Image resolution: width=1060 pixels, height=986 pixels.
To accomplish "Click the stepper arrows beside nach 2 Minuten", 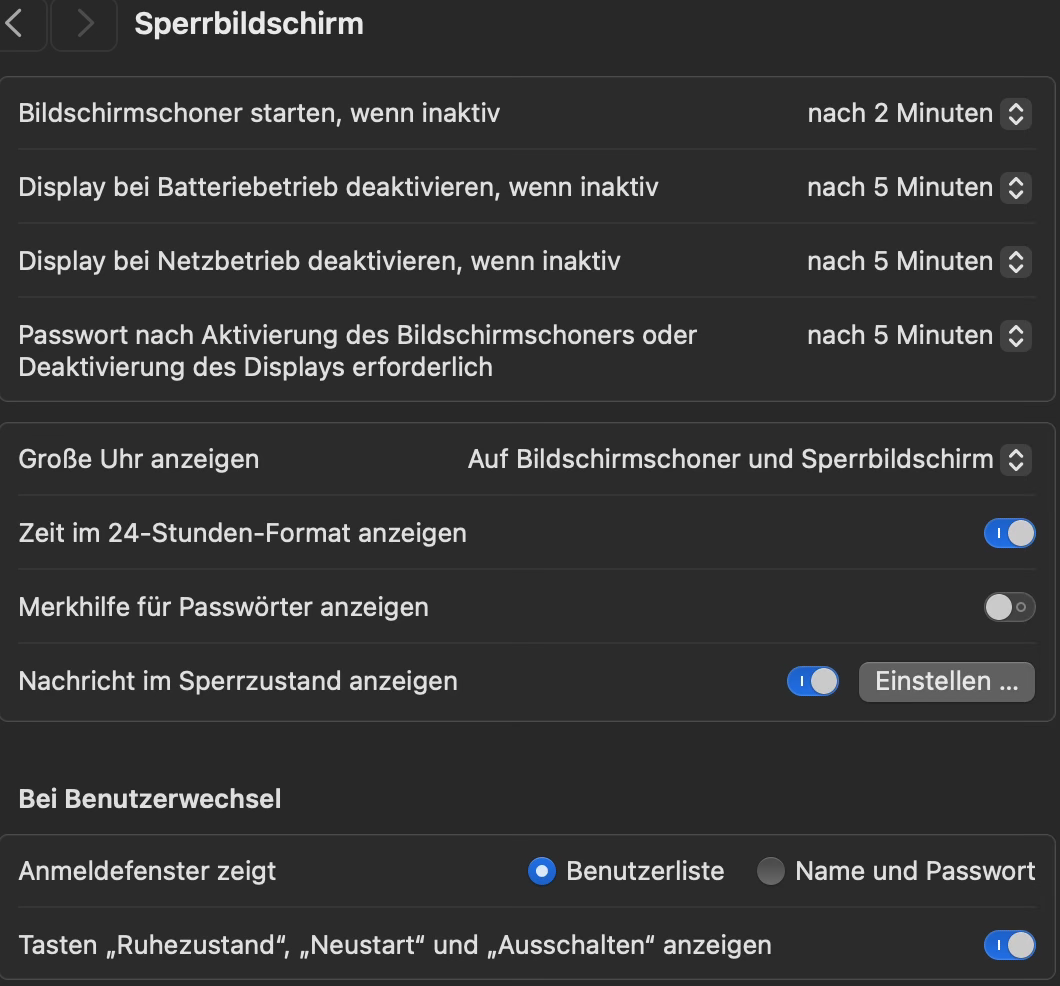I will pyautogui.click(x=1016, y=113).
